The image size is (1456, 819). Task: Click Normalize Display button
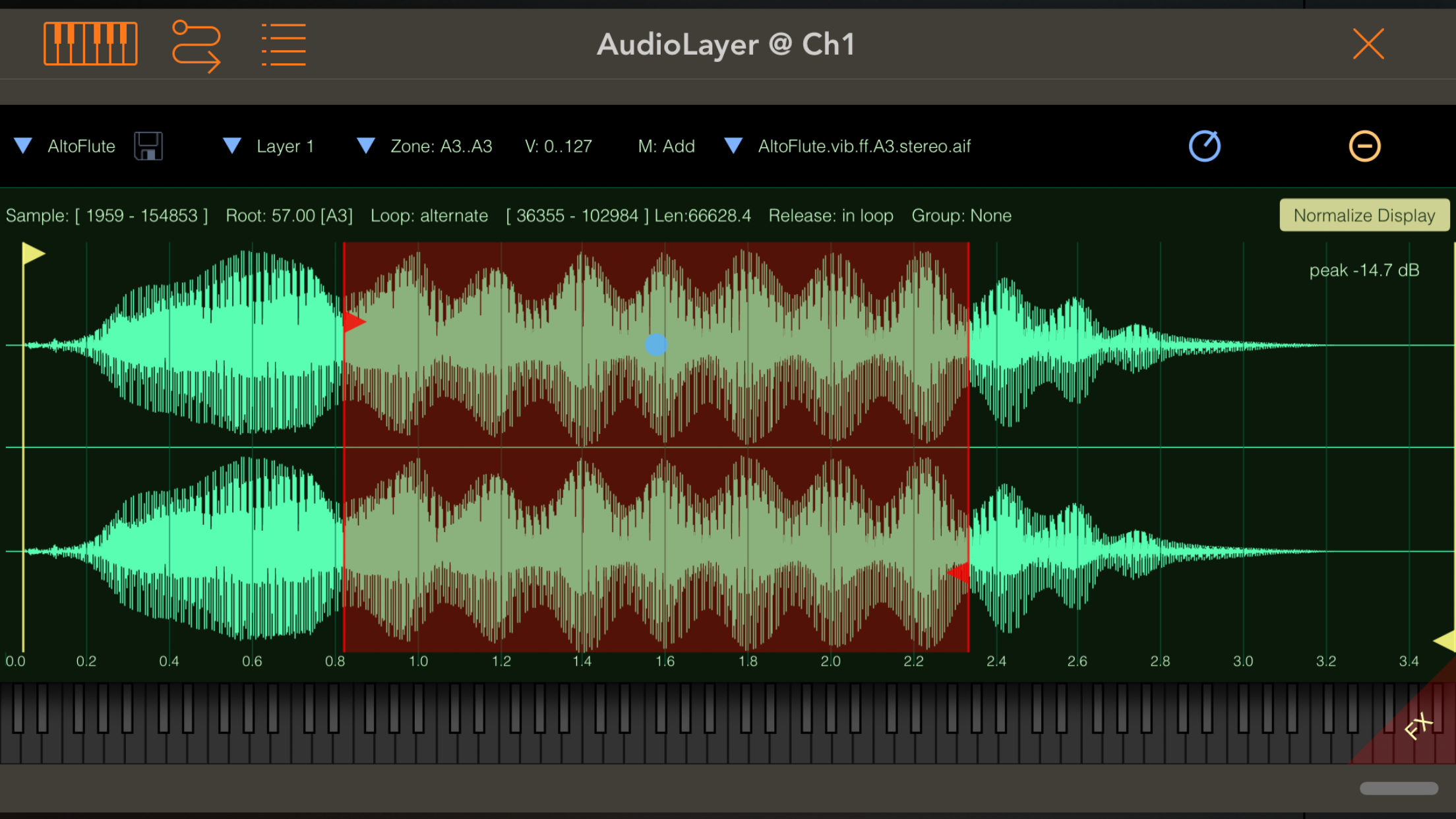(1364, 216)
